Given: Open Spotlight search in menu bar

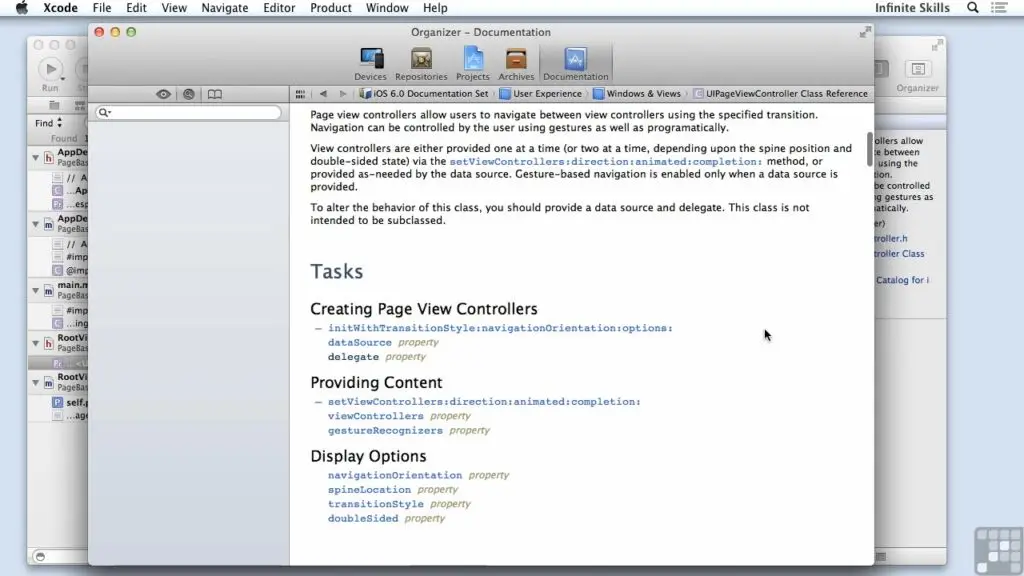Looking at the screenshot, I should point(973,8).
